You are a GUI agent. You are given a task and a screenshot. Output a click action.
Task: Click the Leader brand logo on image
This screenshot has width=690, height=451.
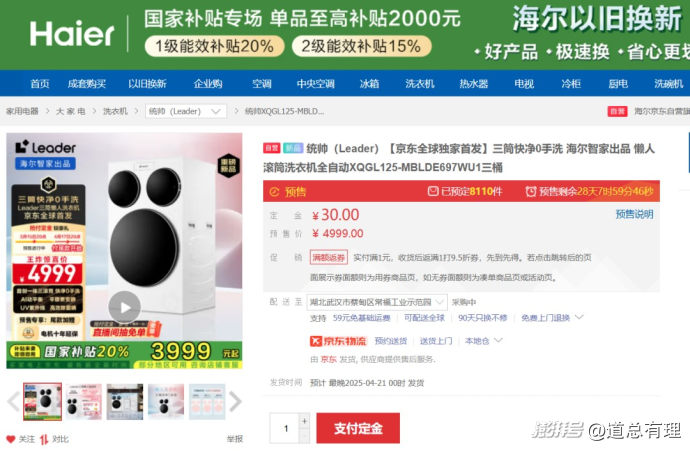point(45,147)
